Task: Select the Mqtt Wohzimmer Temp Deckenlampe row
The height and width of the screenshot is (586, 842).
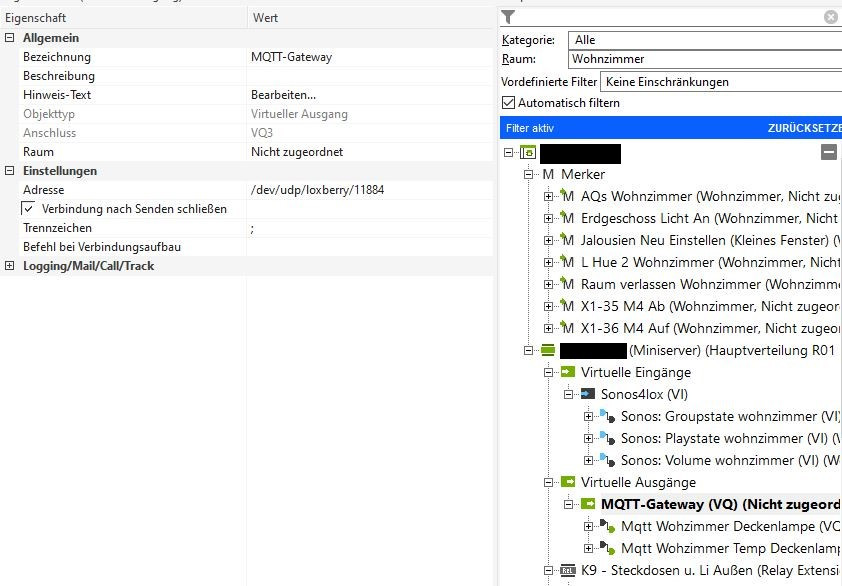Action: (x=730, y=548)
